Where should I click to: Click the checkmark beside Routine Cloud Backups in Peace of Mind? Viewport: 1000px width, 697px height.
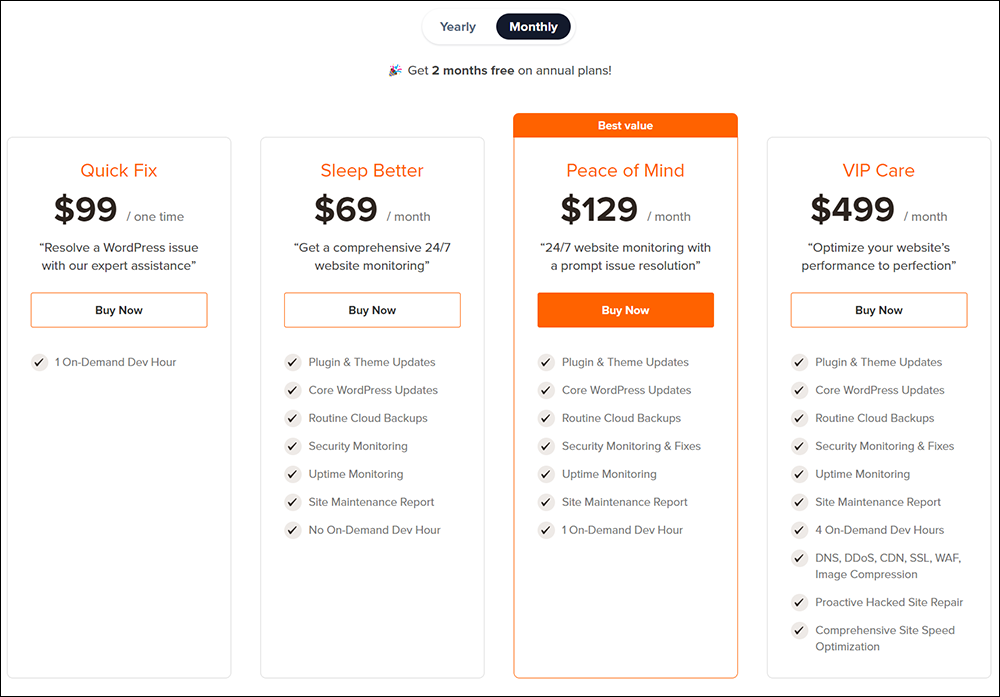(546, 418)
